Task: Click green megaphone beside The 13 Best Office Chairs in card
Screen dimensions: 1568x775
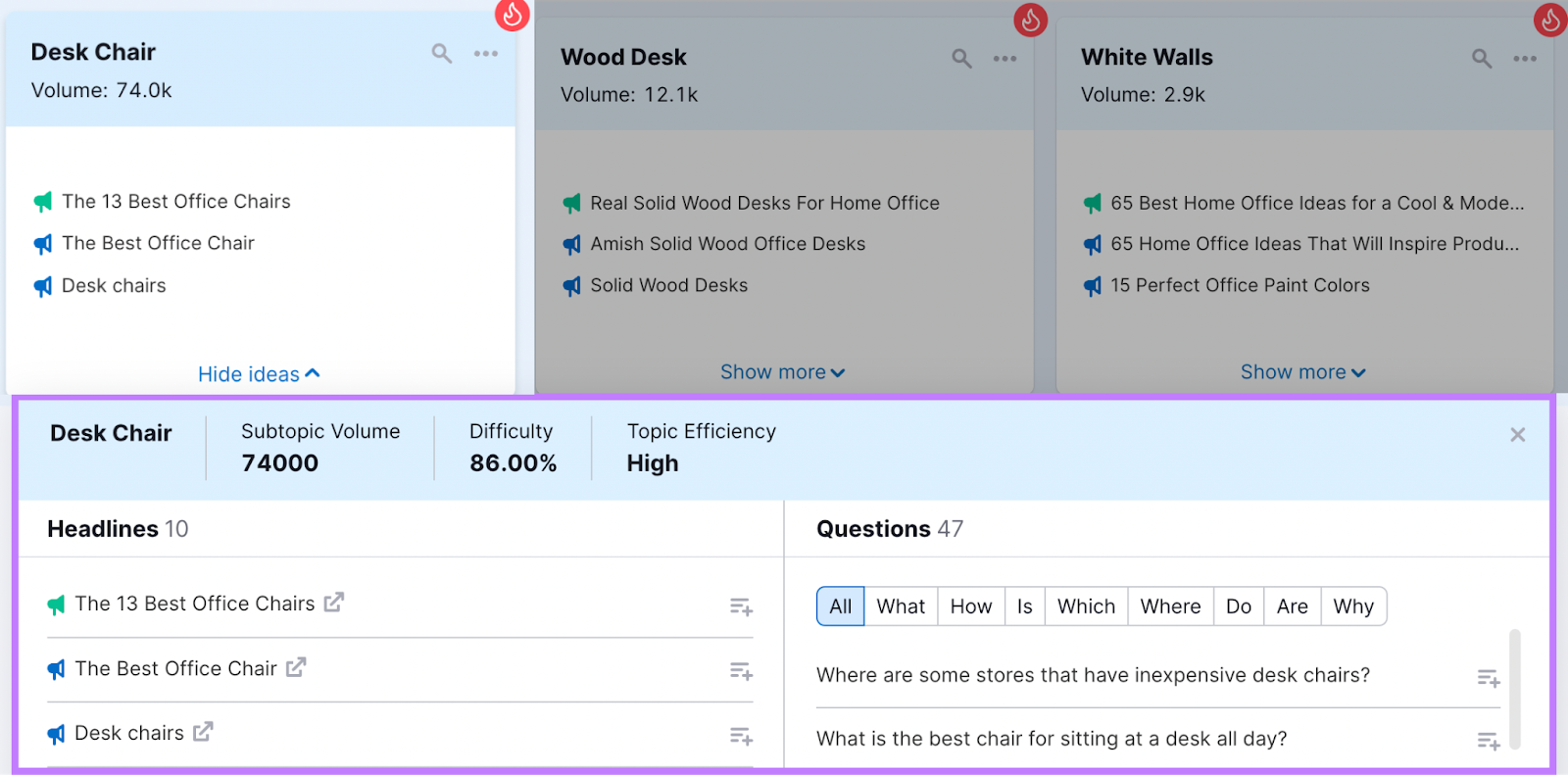Action: (x=43, y=202)
